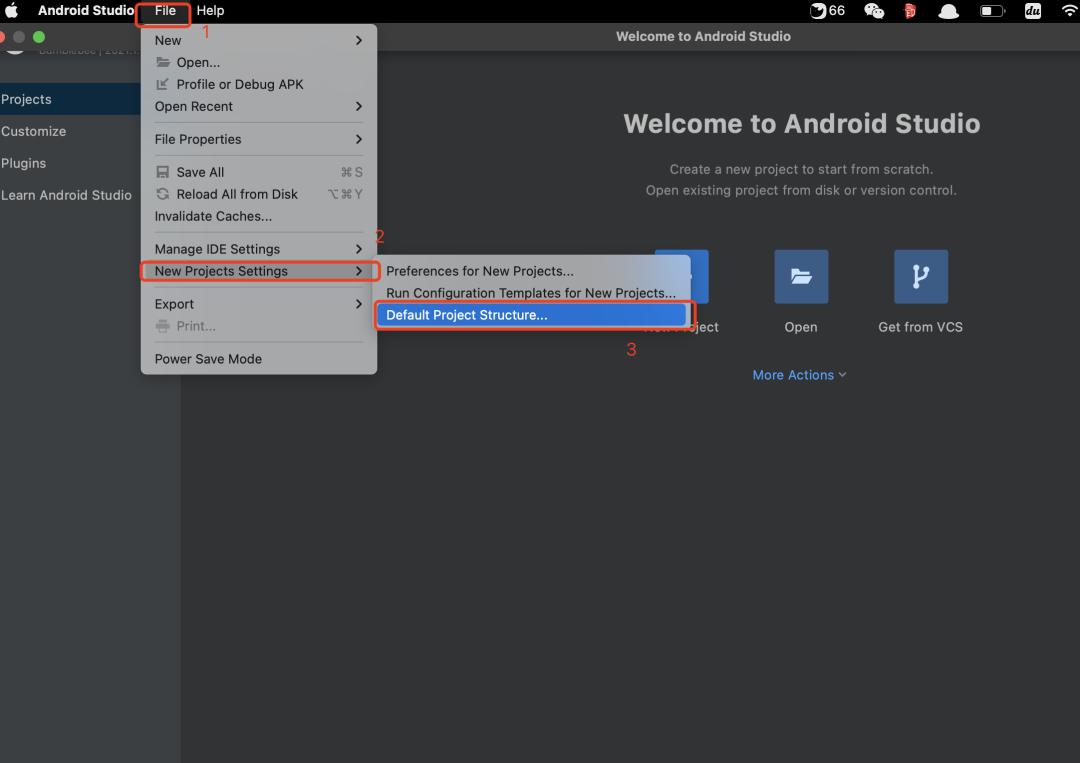Click the Get from VCS branch icon

[x=920, y=277]
